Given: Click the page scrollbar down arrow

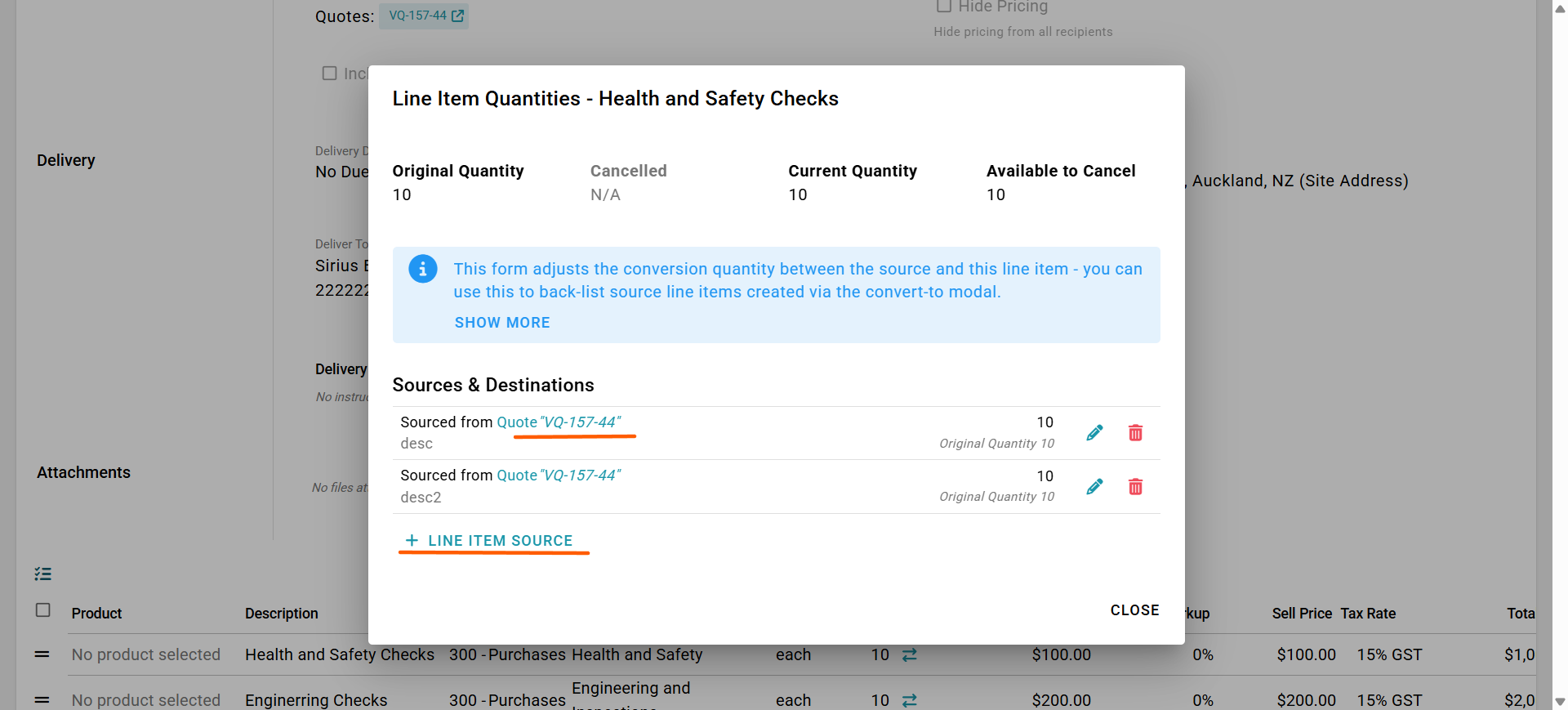Looking at the screenshot, I should point(1560,701).
